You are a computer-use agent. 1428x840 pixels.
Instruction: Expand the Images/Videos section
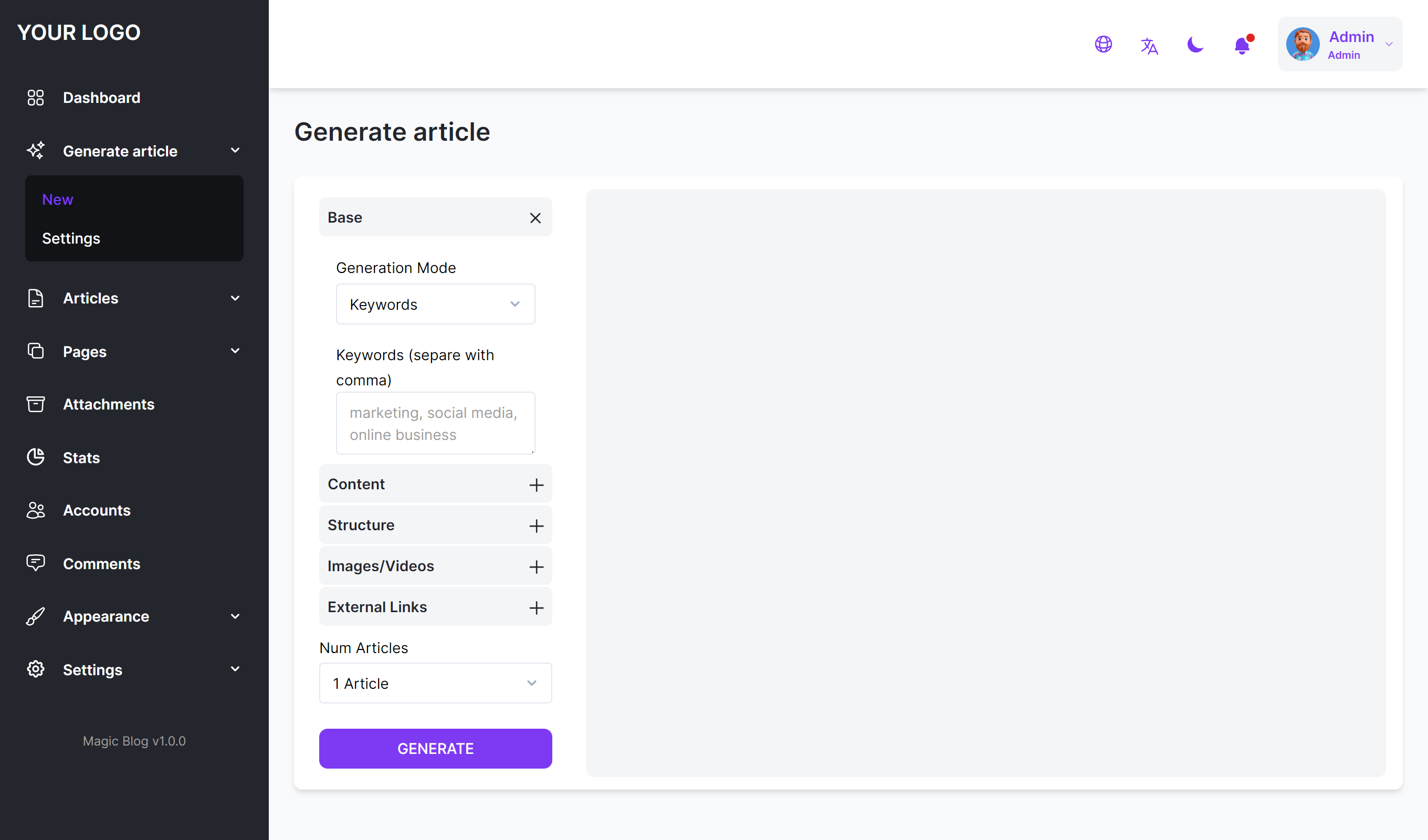pos(535,566)
